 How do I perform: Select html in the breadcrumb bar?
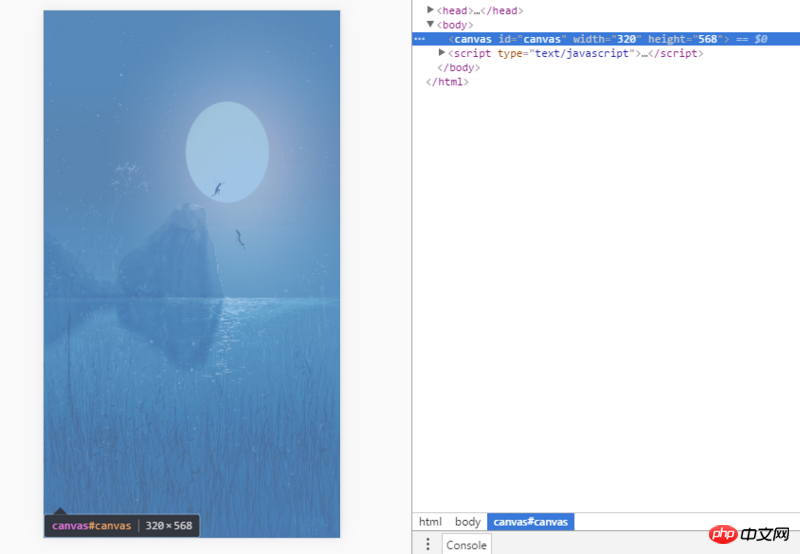click(430, 522)
